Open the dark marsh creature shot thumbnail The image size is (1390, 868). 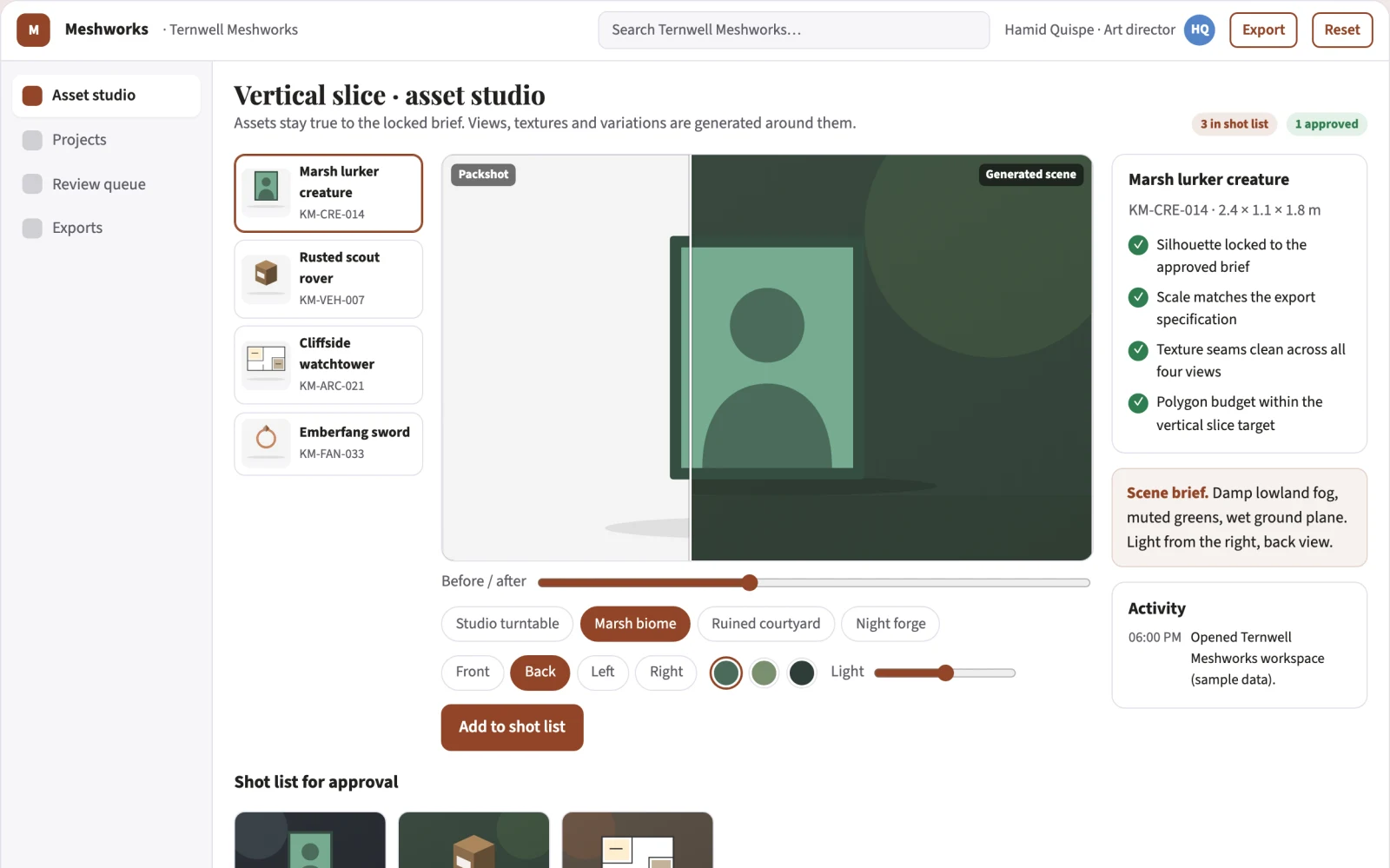pos(310,840)
